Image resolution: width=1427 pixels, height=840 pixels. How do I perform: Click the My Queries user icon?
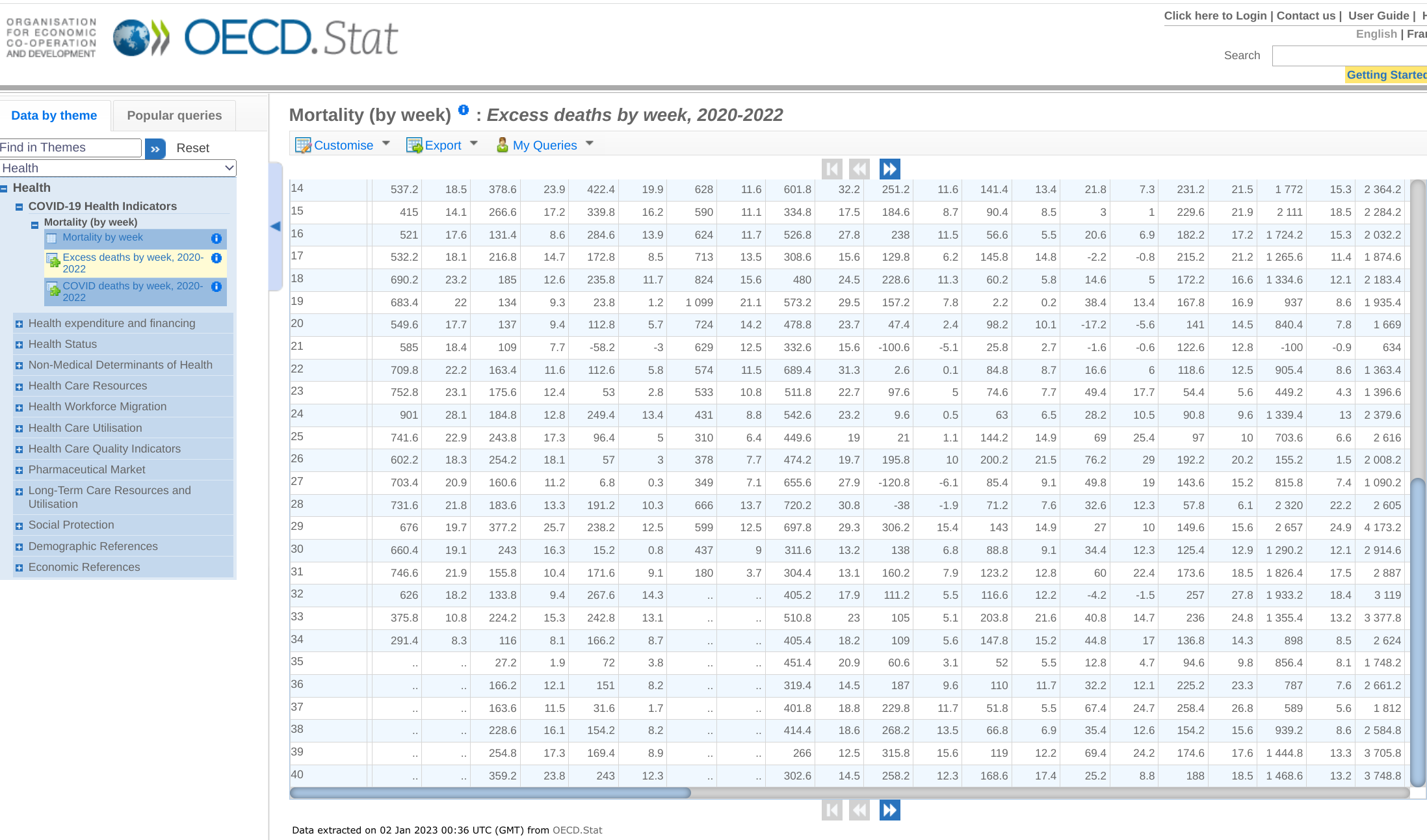(x=502, y=145)
